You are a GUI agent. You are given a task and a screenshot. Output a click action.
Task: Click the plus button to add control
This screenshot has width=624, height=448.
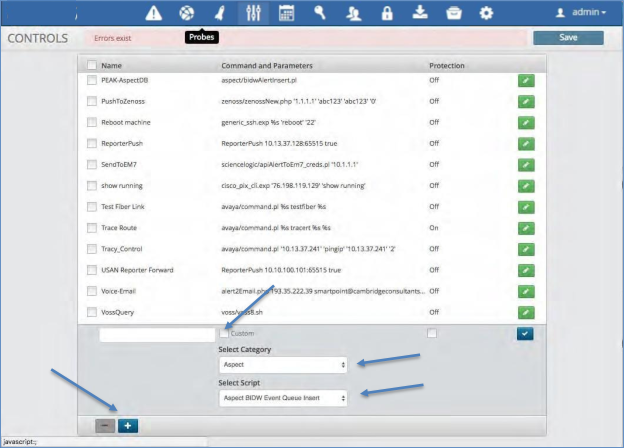pyautogui.click(x=128, y=425)
